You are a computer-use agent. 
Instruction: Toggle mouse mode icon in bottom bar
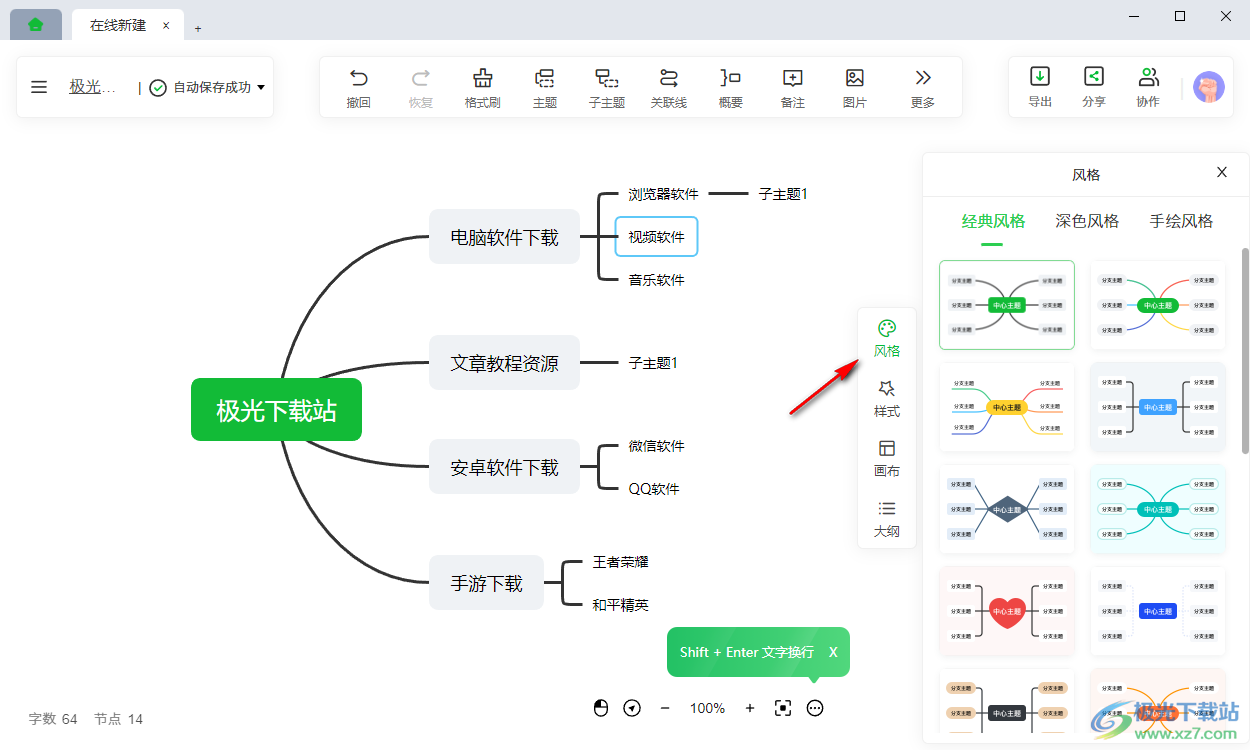(x=600, y=708)
